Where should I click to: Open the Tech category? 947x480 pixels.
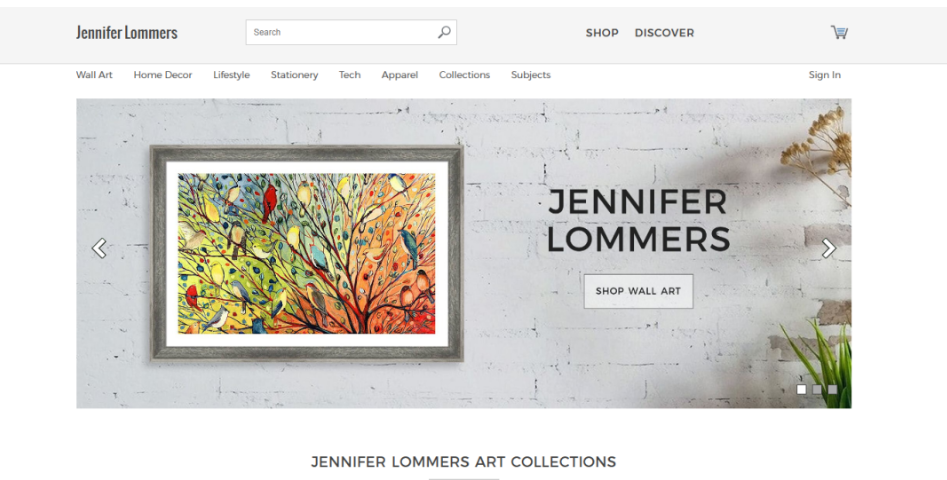[x=350, y=75]
